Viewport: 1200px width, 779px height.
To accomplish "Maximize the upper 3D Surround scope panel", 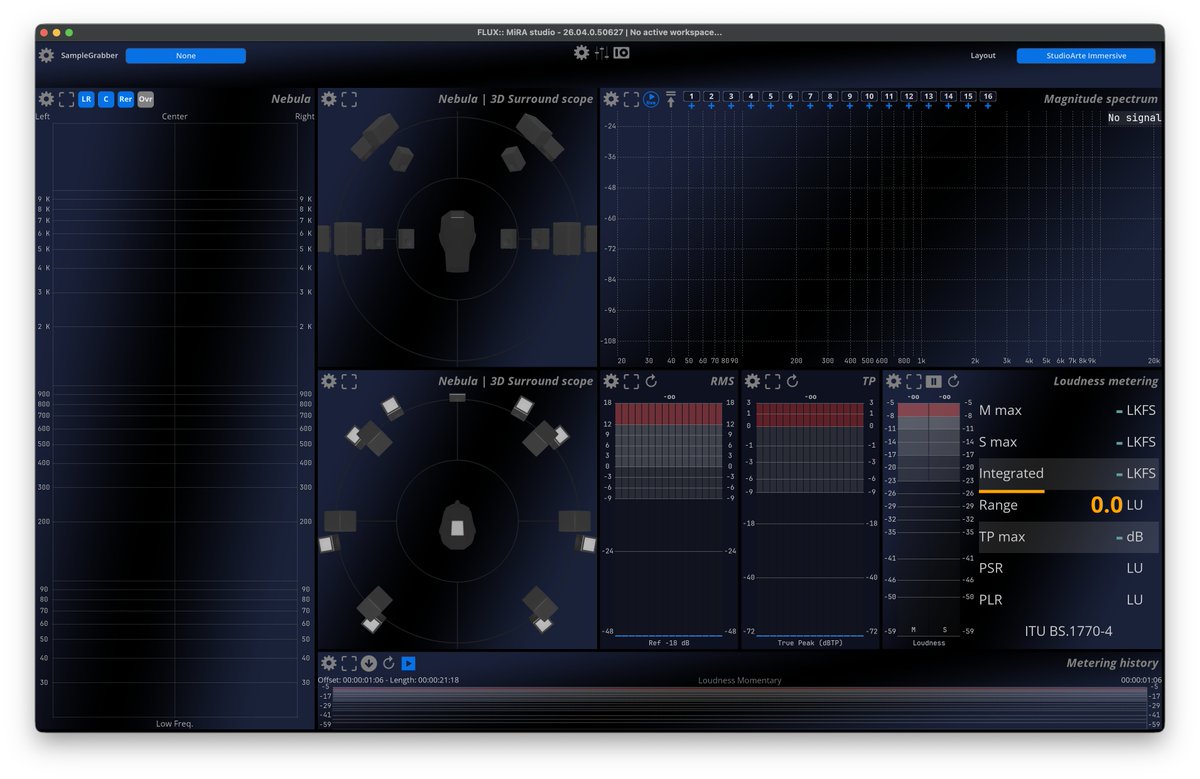I will click(x=349, y=99).
